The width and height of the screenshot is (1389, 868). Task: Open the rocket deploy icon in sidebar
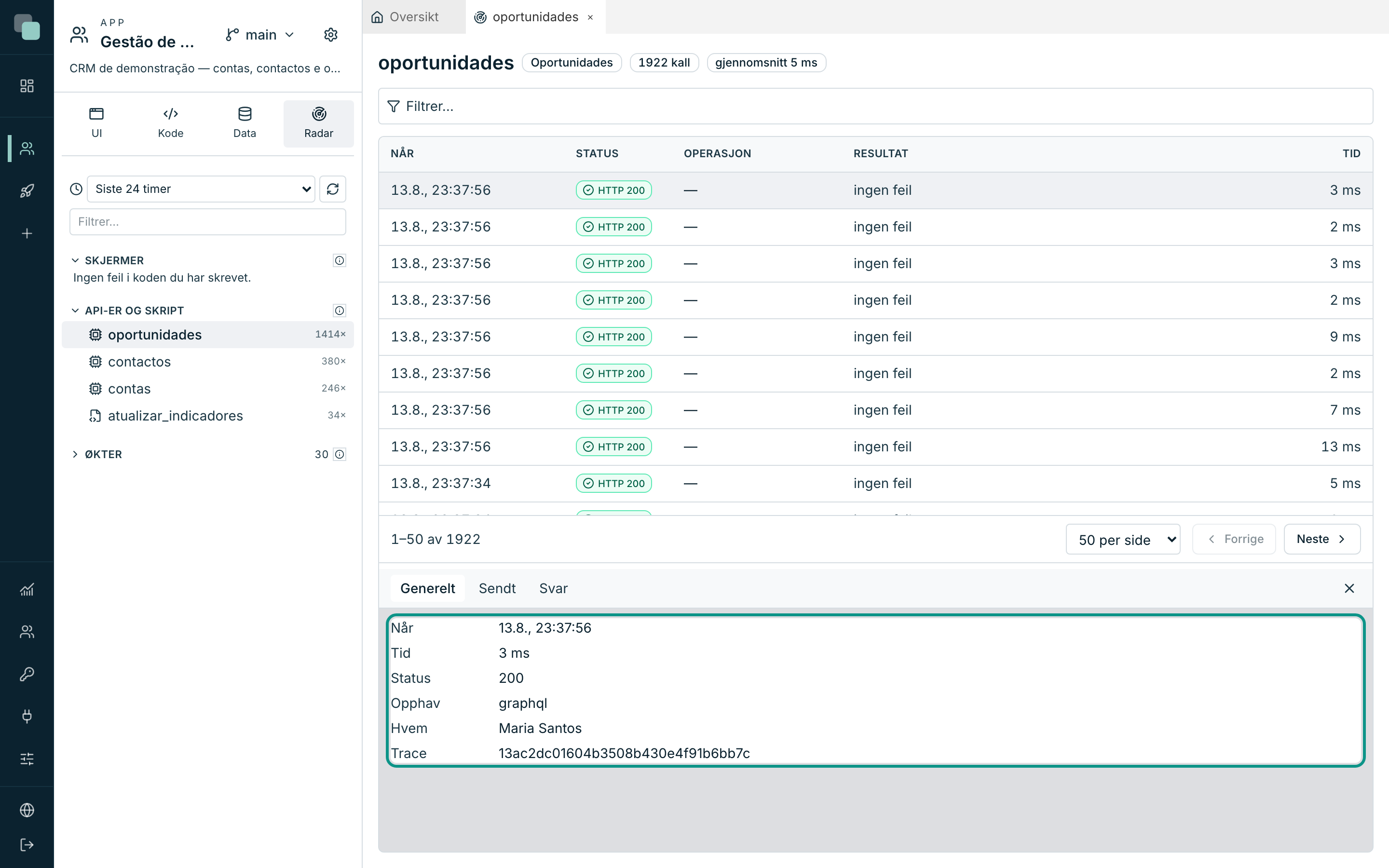pos(27,190)
